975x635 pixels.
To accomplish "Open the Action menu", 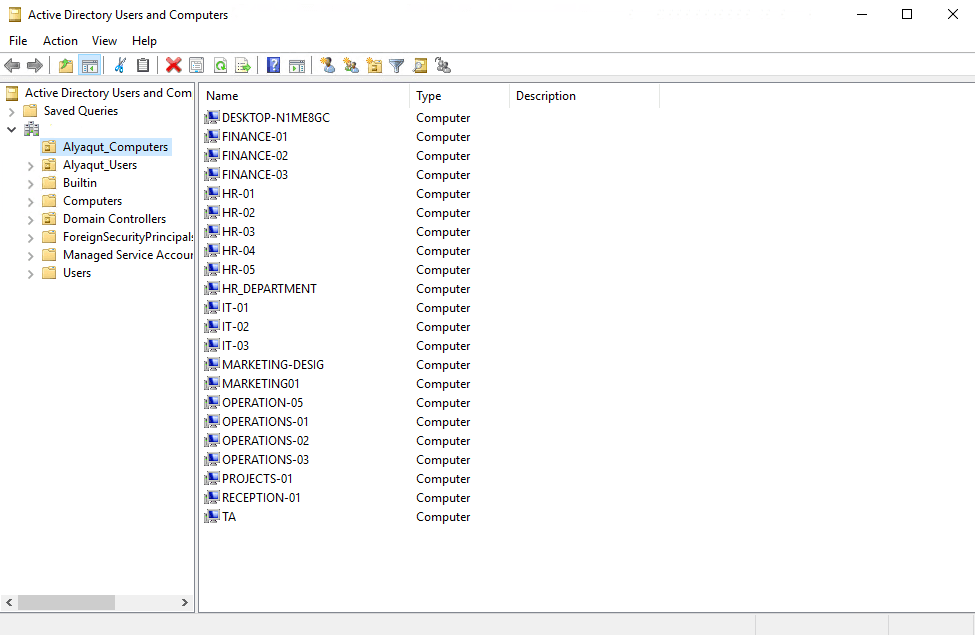I will 60,40.
